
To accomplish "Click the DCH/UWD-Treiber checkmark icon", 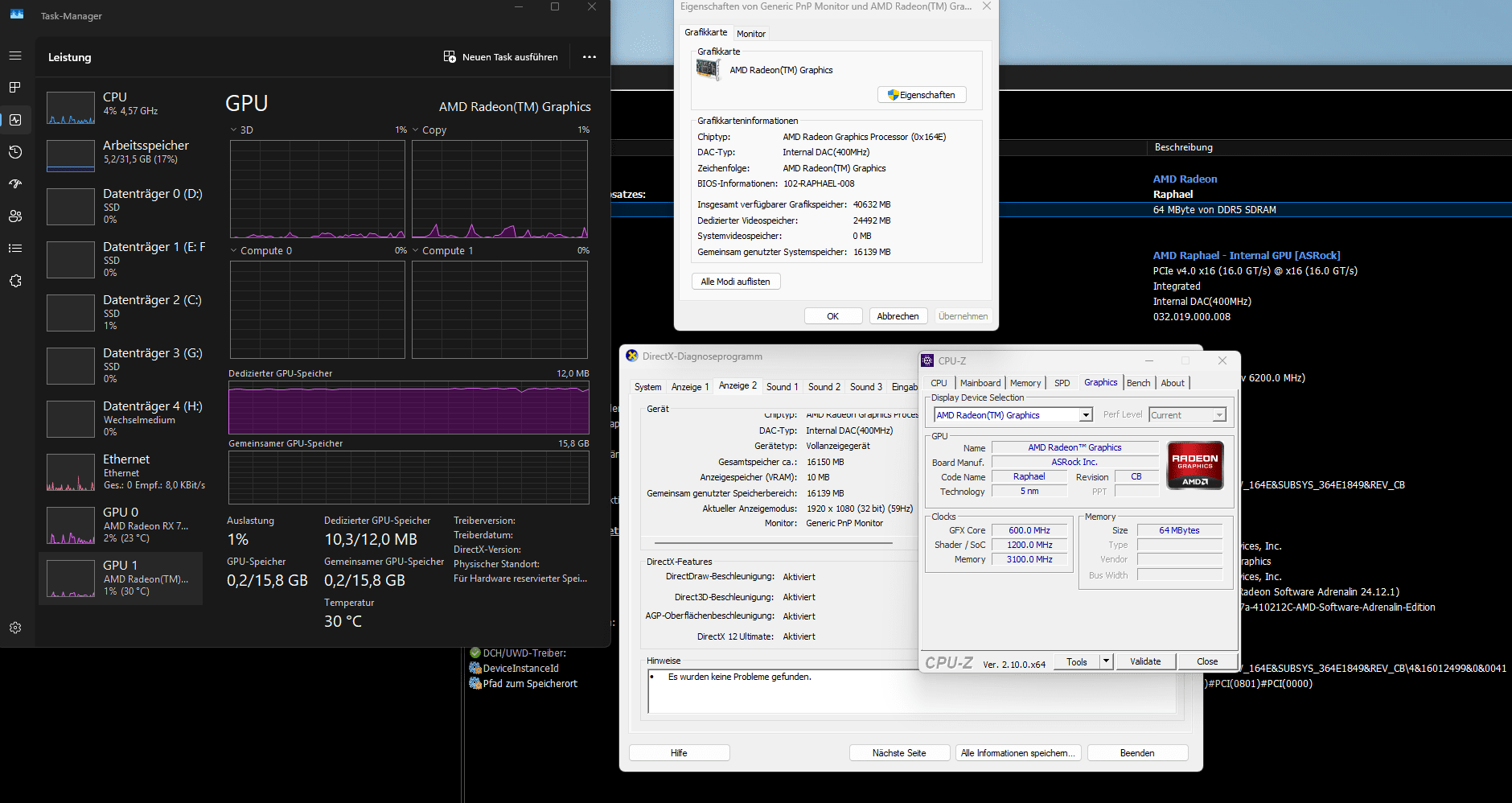I will (475, 653).
